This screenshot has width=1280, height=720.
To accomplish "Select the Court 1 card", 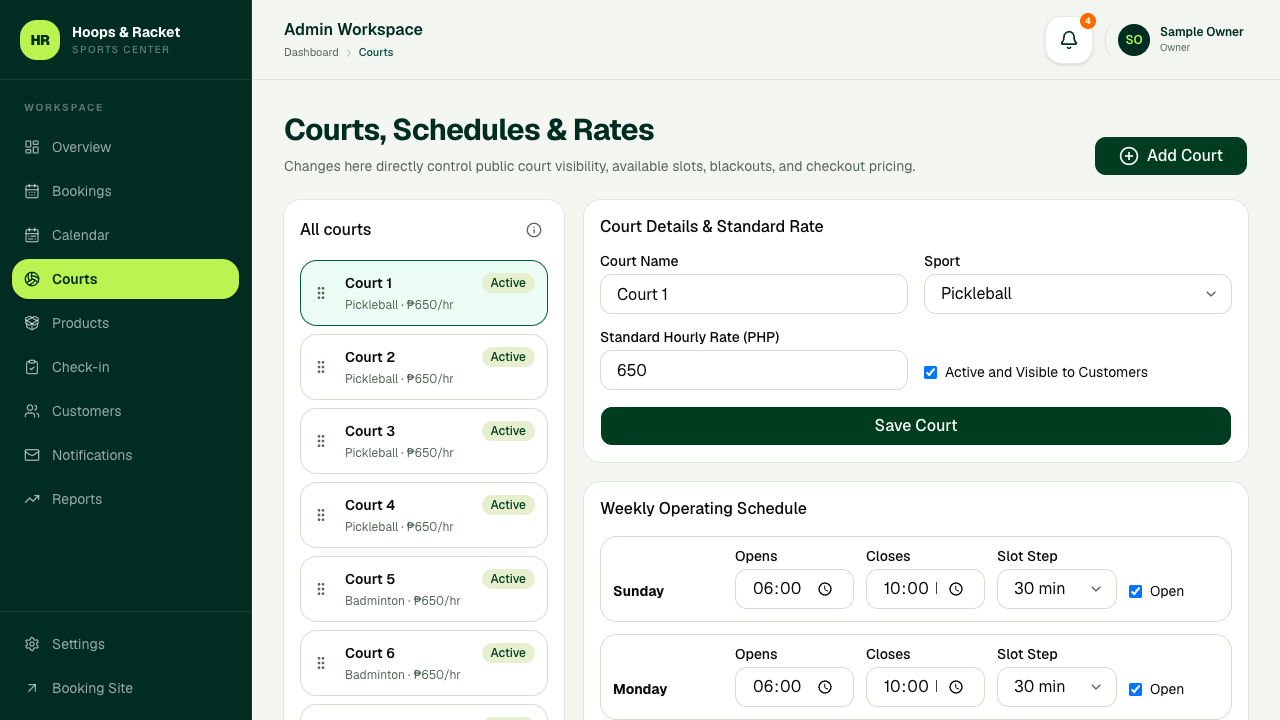I will pyautogui.click(x=424, y=293).
